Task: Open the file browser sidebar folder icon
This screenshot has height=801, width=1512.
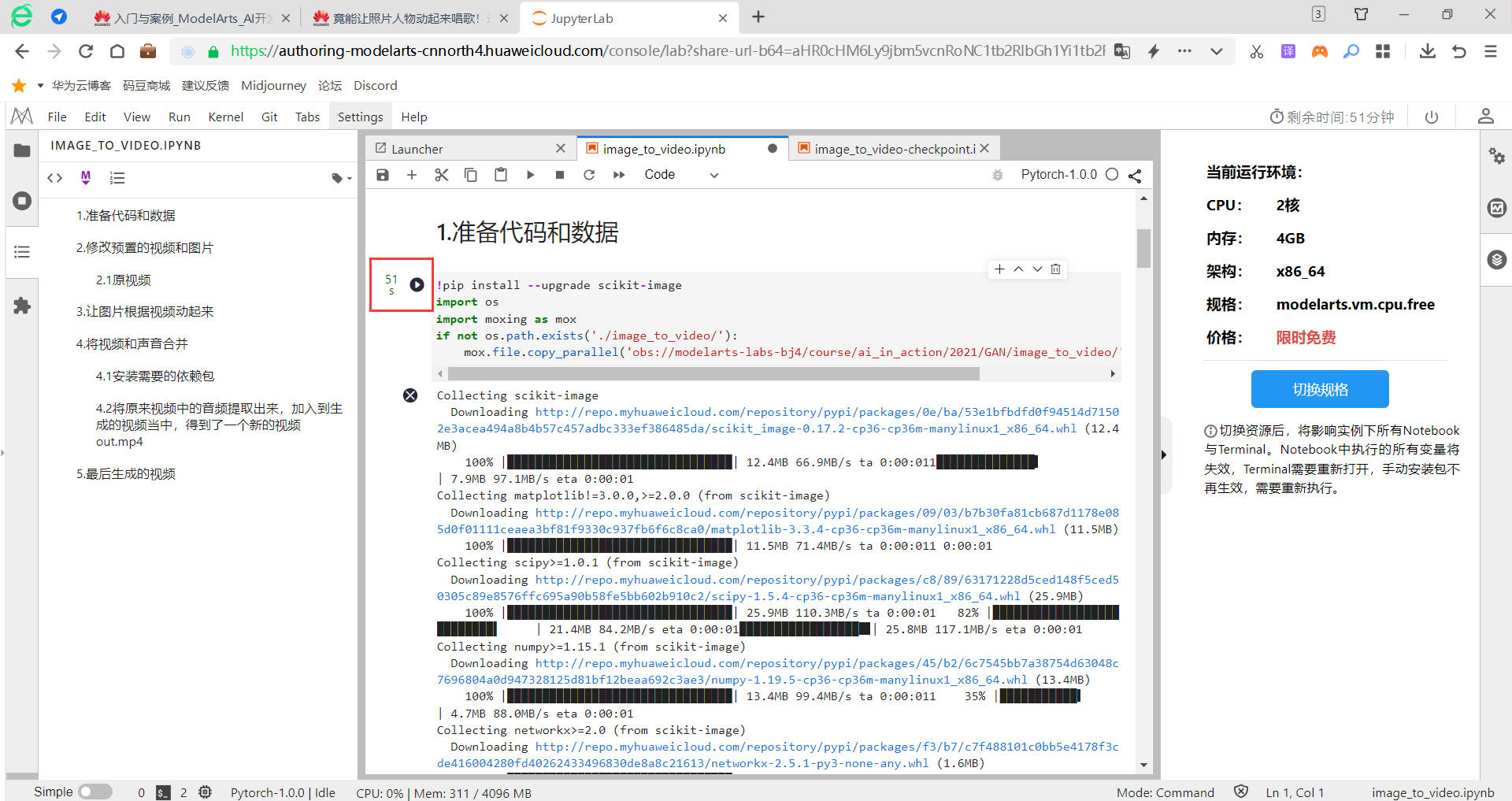Action: tap(22, 150)
